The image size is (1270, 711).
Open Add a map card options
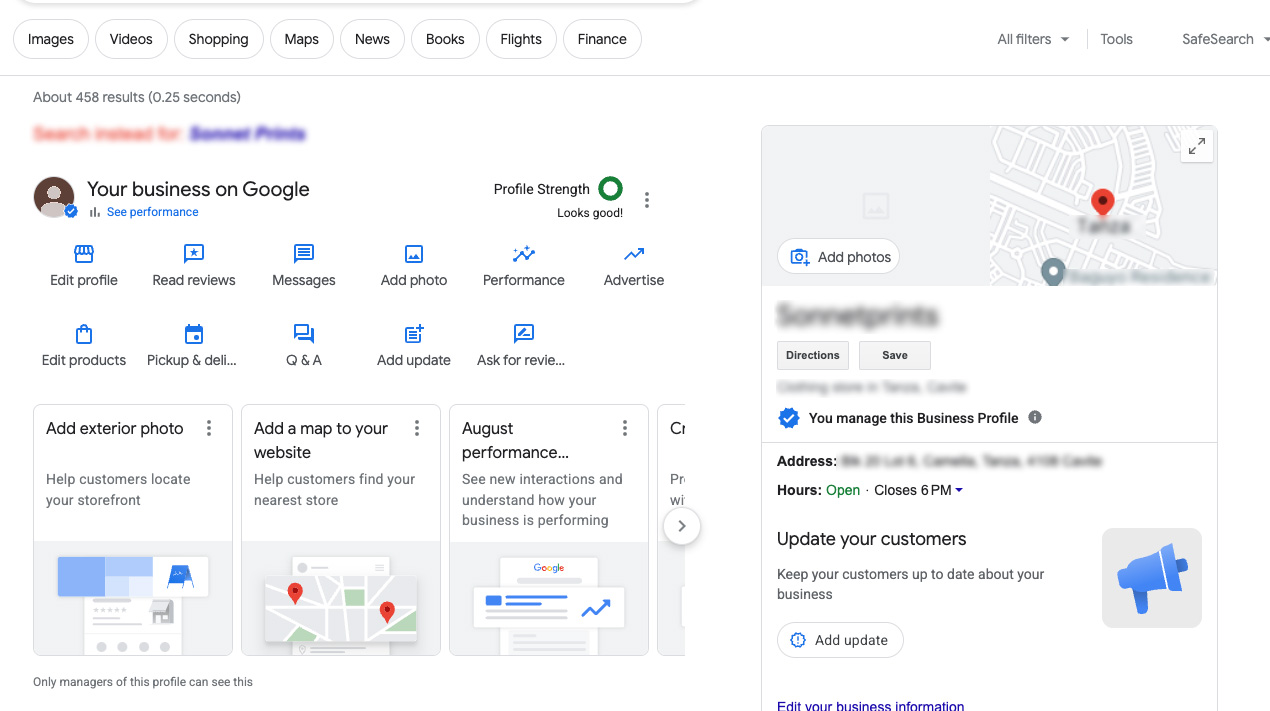coord(417,428)
